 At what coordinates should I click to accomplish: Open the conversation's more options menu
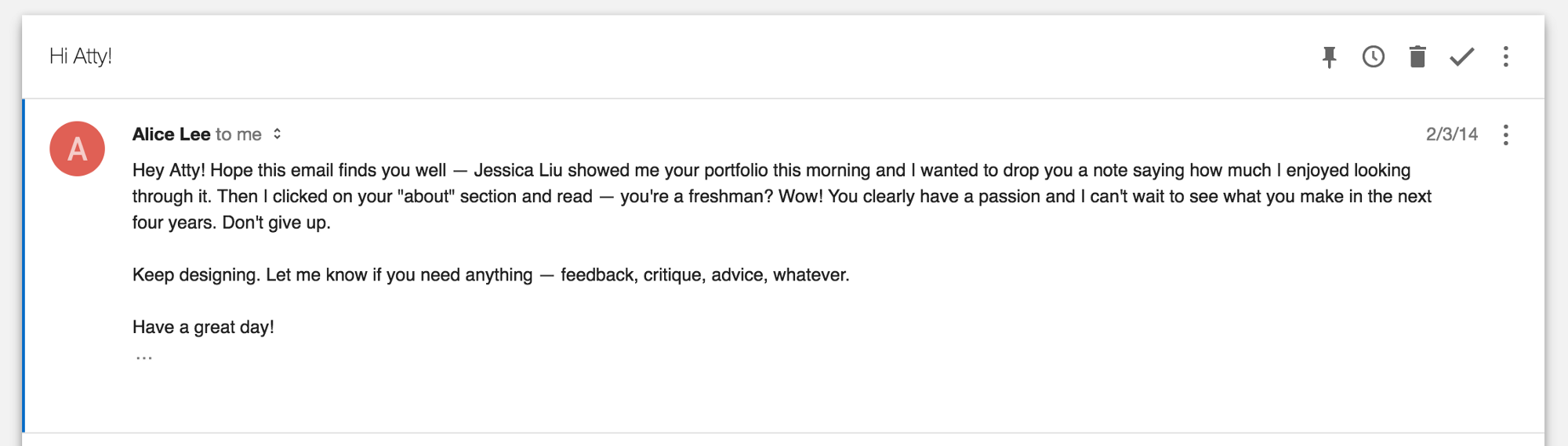pyautogui.click(x=1505, y=56)
